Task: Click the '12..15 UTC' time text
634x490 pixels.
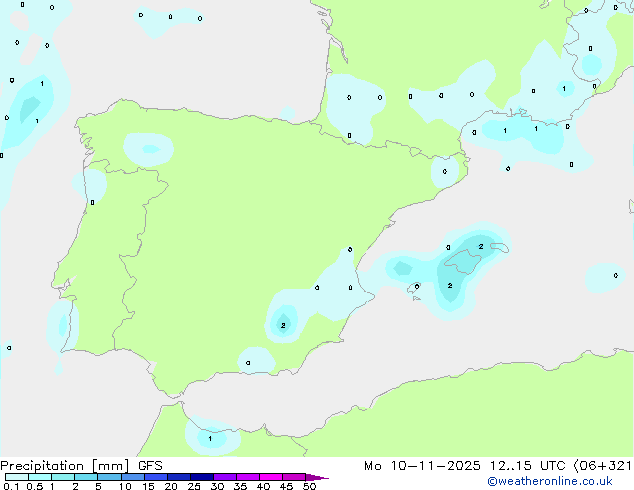Action: (527, 466)
